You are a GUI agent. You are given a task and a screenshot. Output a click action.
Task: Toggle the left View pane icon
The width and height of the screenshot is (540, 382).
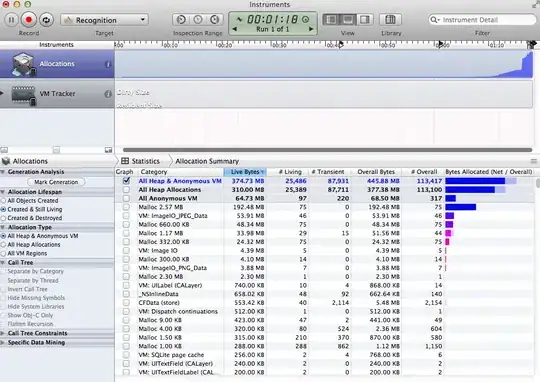click(x=330, y=19)
